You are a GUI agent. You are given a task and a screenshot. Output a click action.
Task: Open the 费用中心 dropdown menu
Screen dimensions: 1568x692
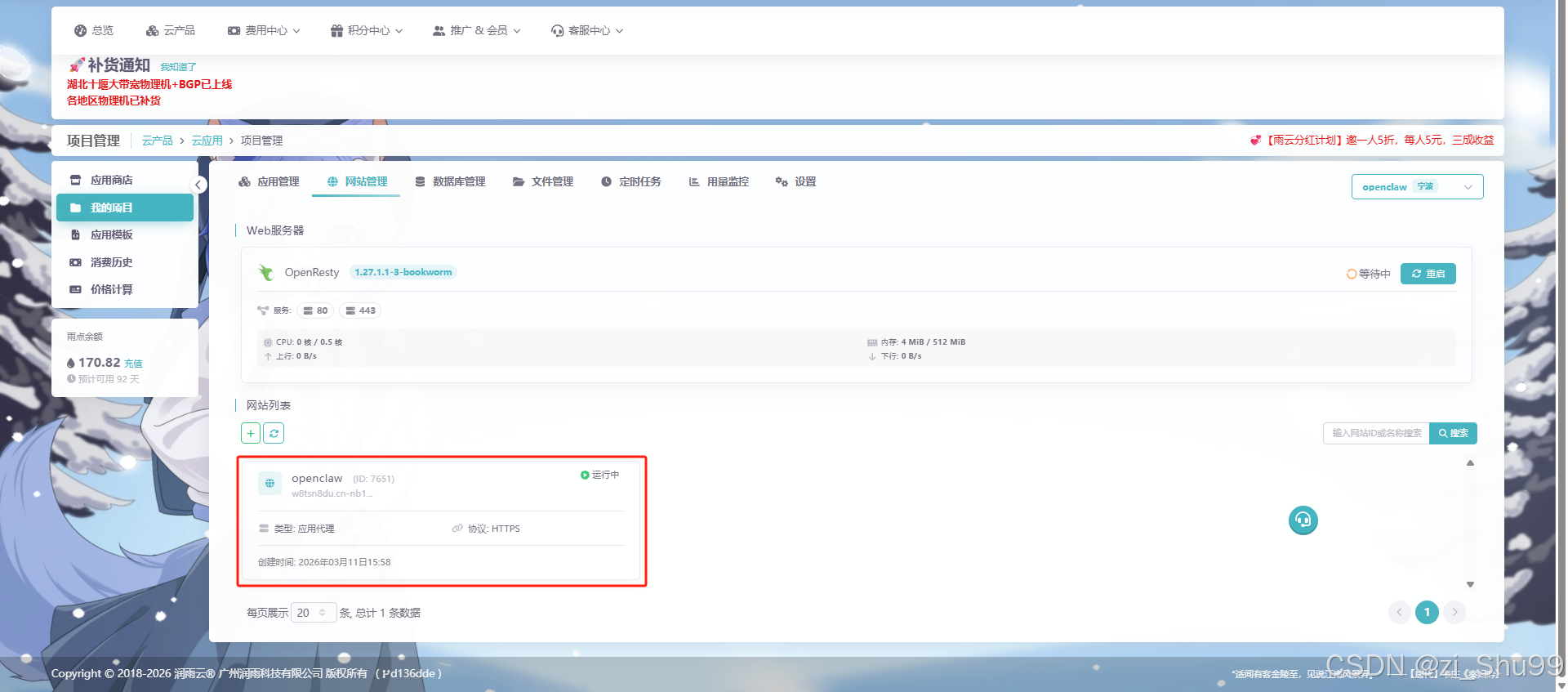click(264, 31)
